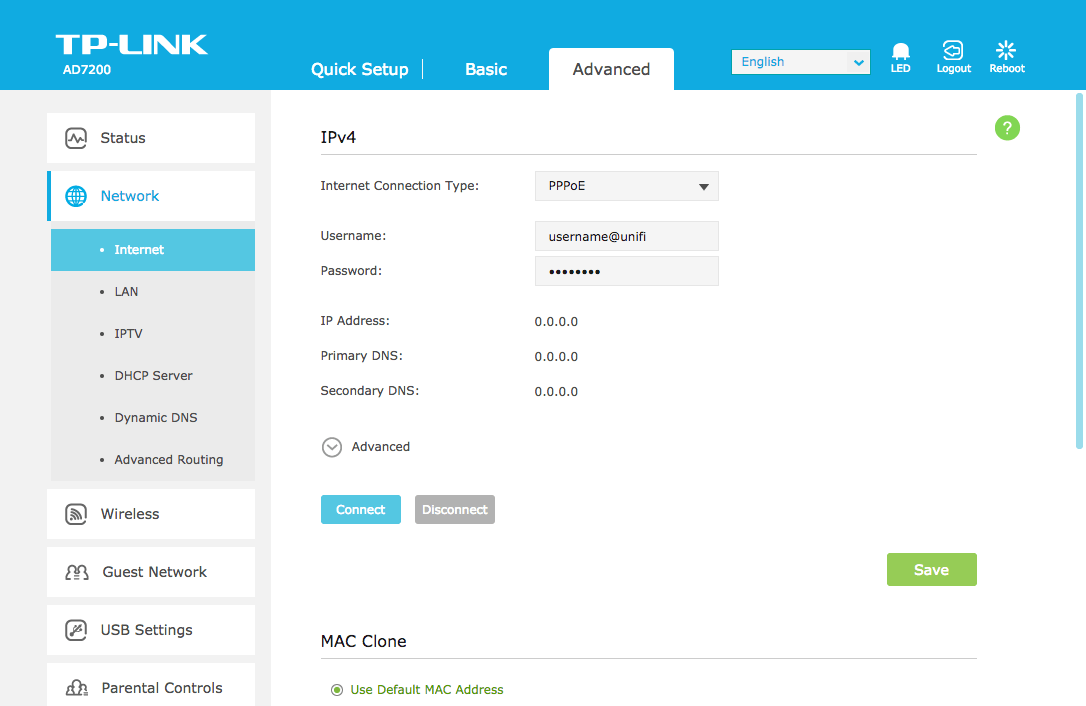
Task: Switch to the Quick Setup tab
Action: pos(359,69)
